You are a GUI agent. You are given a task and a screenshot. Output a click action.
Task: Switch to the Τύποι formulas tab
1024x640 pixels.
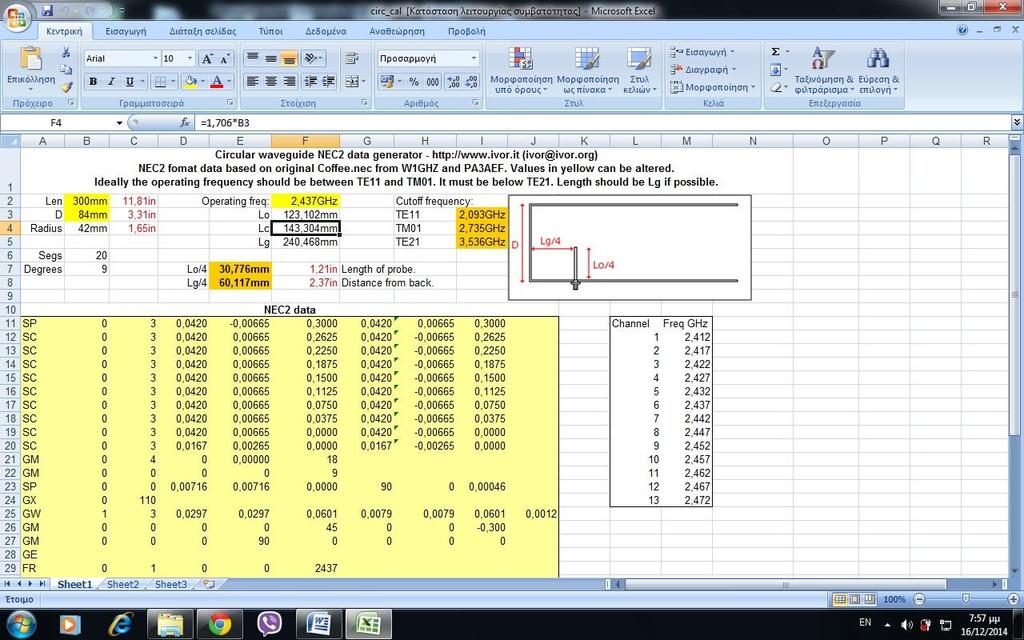click(x=270, y=31)
